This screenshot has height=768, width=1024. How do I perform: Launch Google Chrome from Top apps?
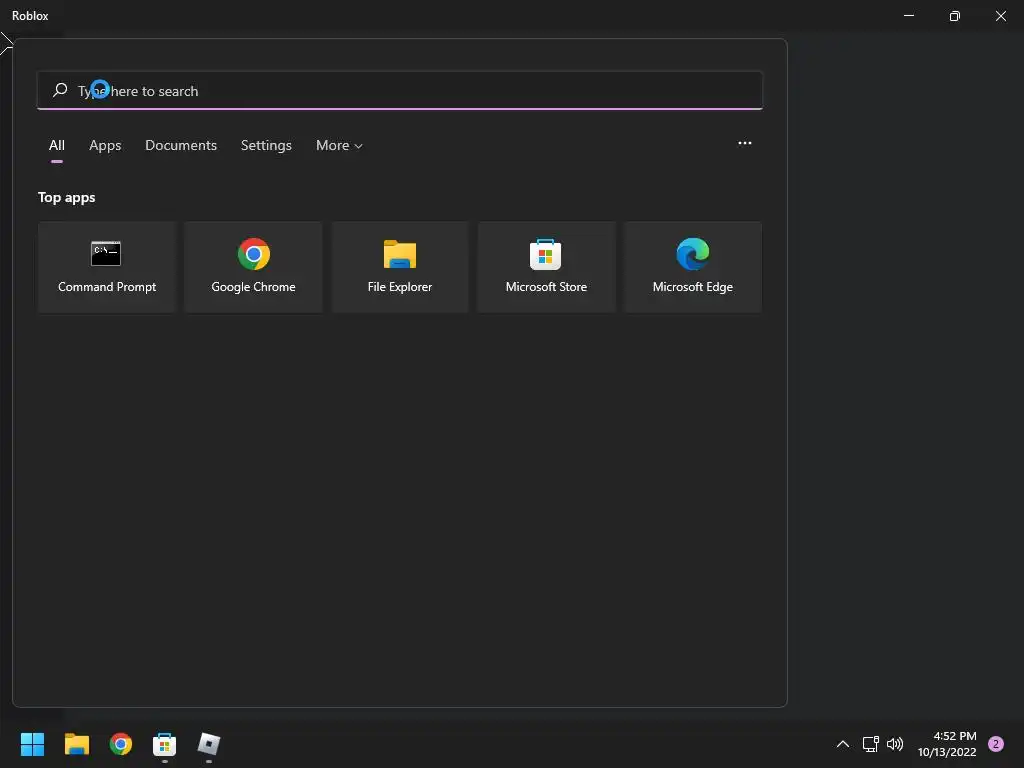253,266
